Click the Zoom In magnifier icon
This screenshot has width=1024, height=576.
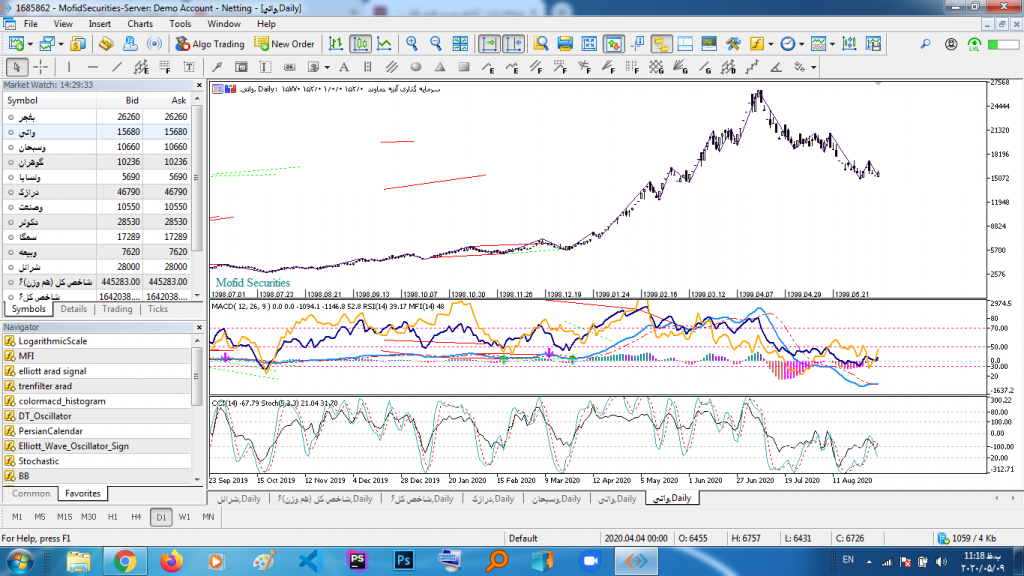tap(411, 44)
